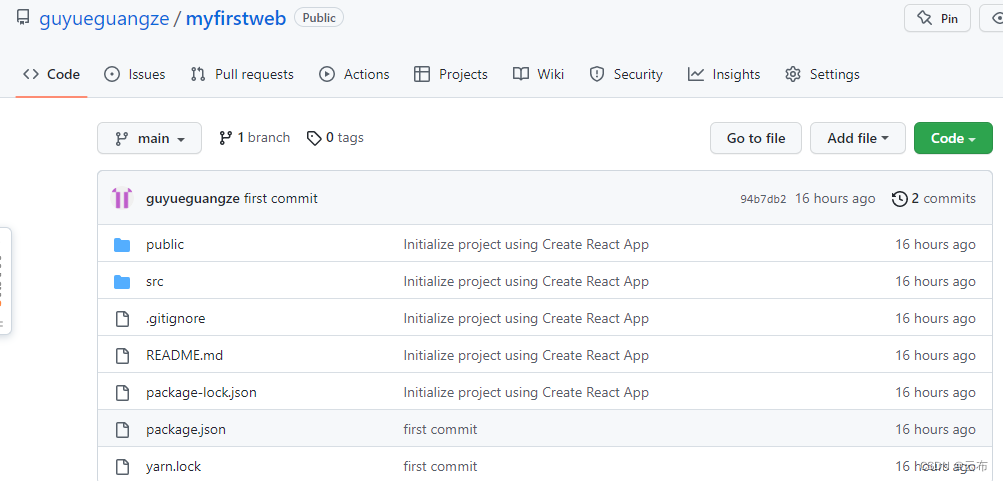Click the README.md file icon

[x=122, y=356]
